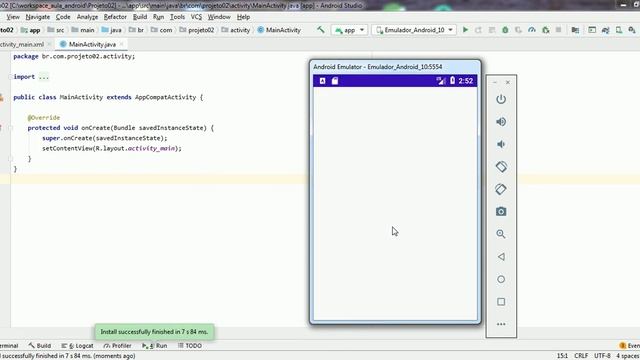Click the Sync Project with Gradle Files icon
Viewport: 640px width, 360px height.
tap(605, 30)
